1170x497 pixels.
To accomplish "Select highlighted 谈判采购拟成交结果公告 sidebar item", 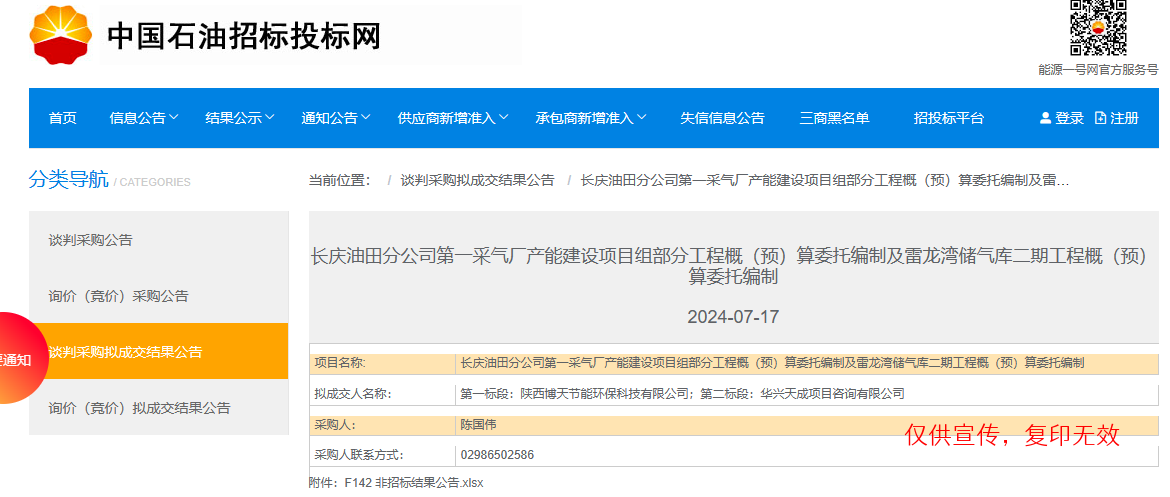I will click(x=125, y=352).
